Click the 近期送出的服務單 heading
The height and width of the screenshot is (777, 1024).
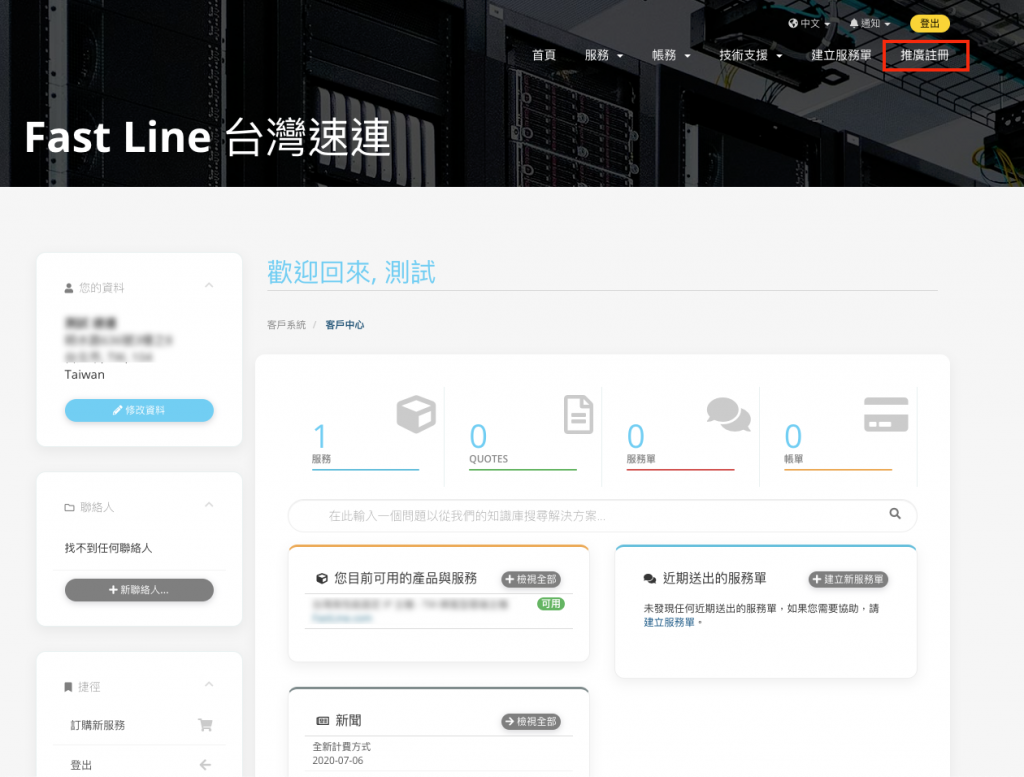(714, 578)
